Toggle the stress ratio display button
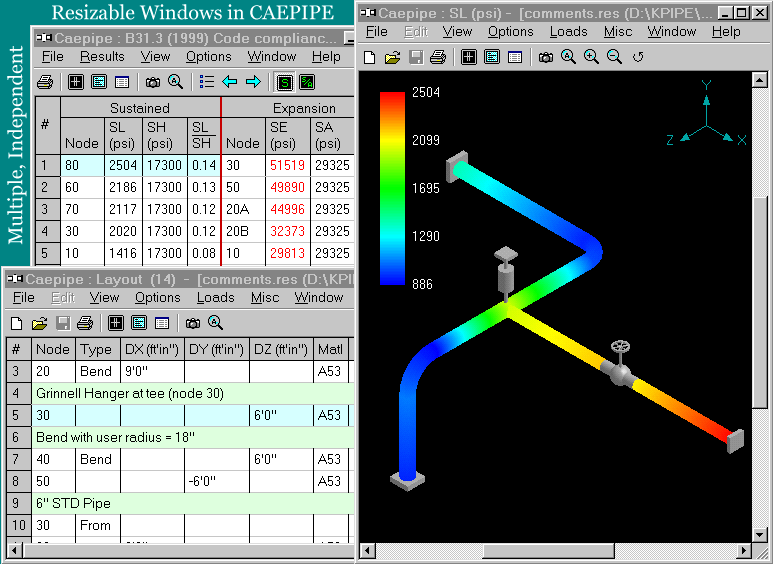 [307, 82]
